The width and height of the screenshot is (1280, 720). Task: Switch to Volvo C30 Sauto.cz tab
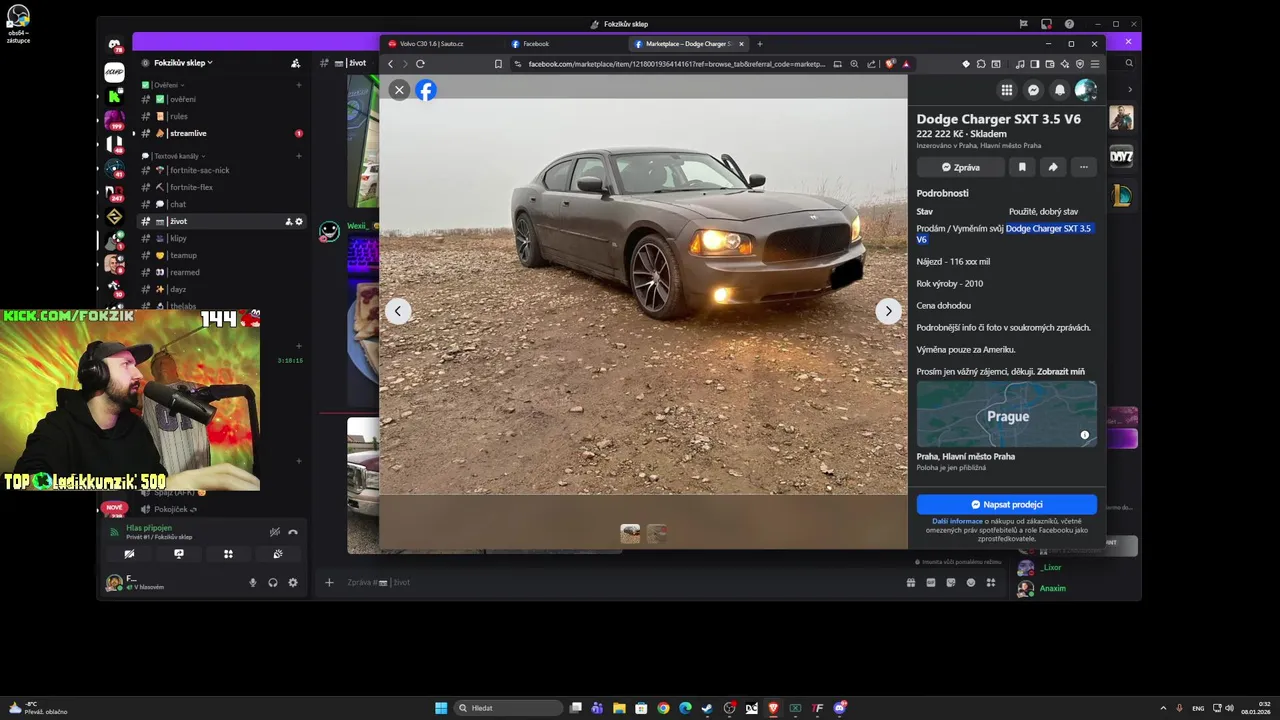440,44
